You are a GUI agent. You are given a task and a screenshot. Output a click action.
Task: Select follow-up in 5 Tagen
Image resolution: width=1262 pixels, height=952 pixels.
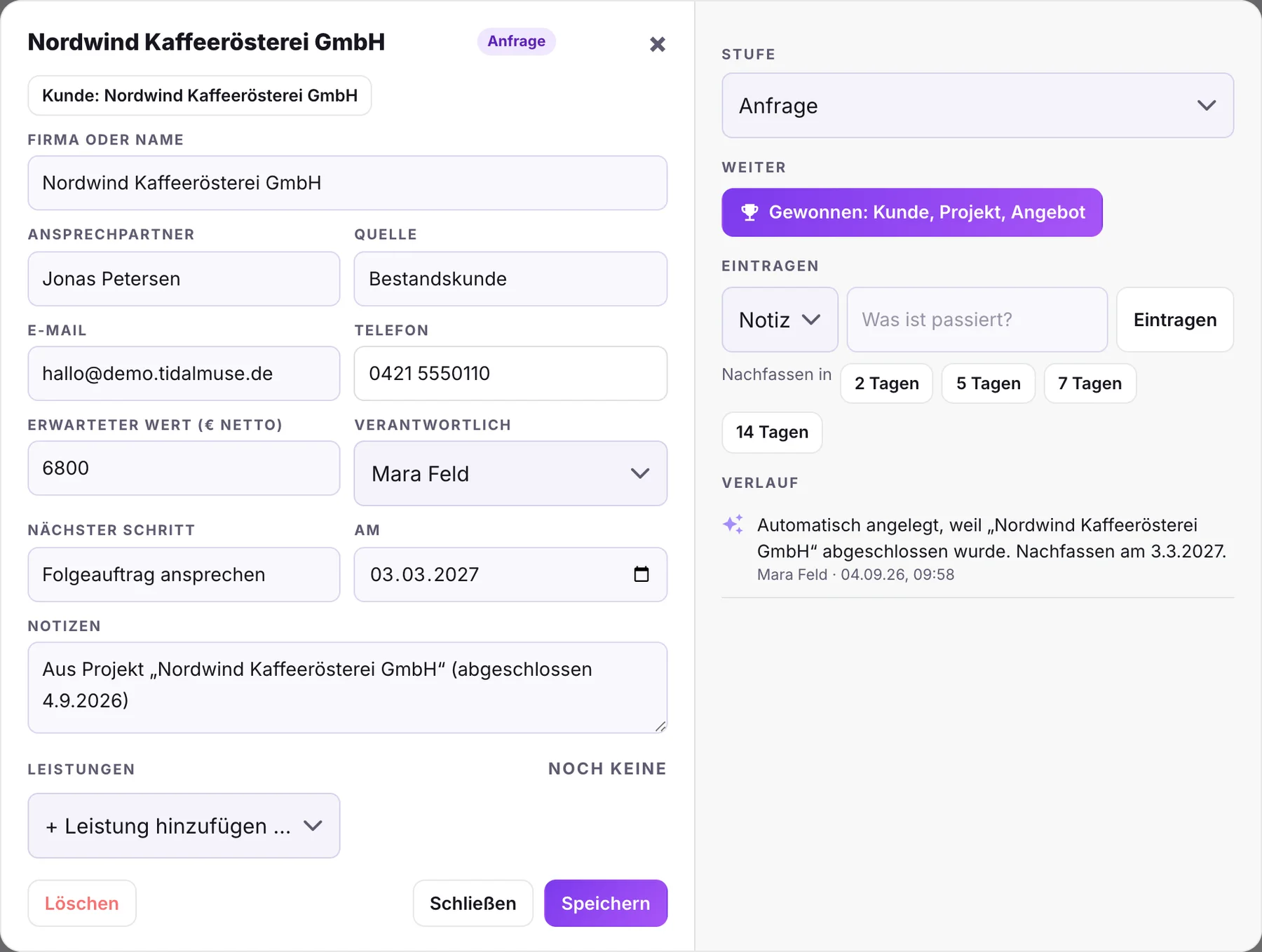988,383
